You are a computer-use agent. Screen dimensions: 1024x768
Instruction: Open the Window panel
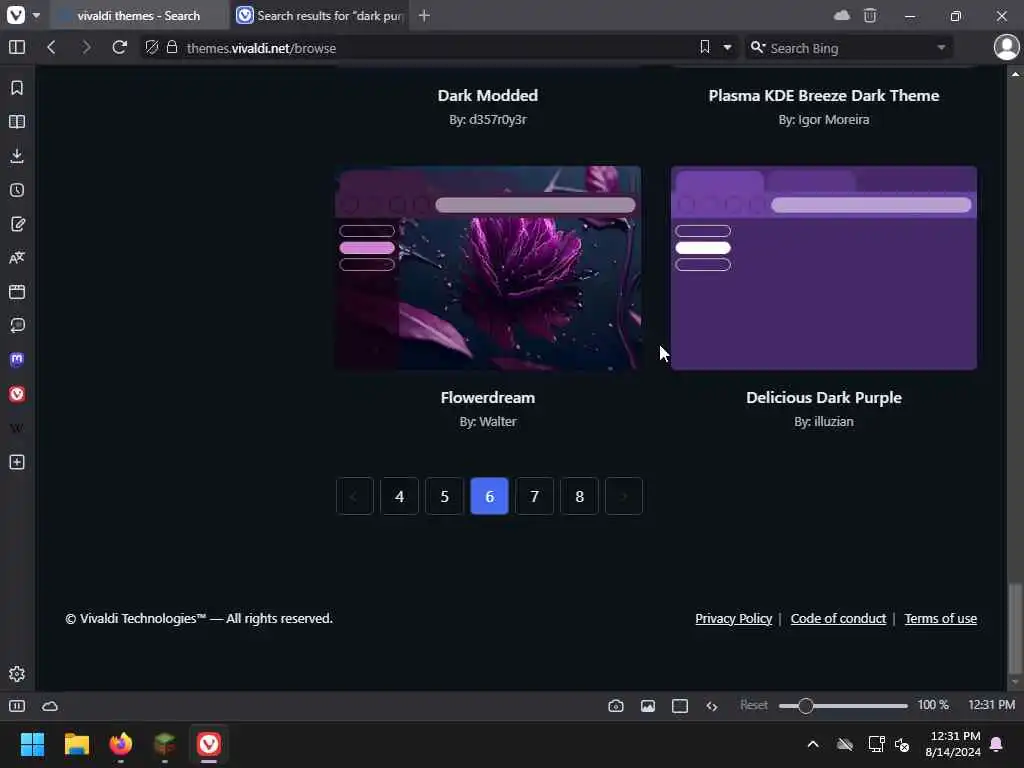pos(17,292)
